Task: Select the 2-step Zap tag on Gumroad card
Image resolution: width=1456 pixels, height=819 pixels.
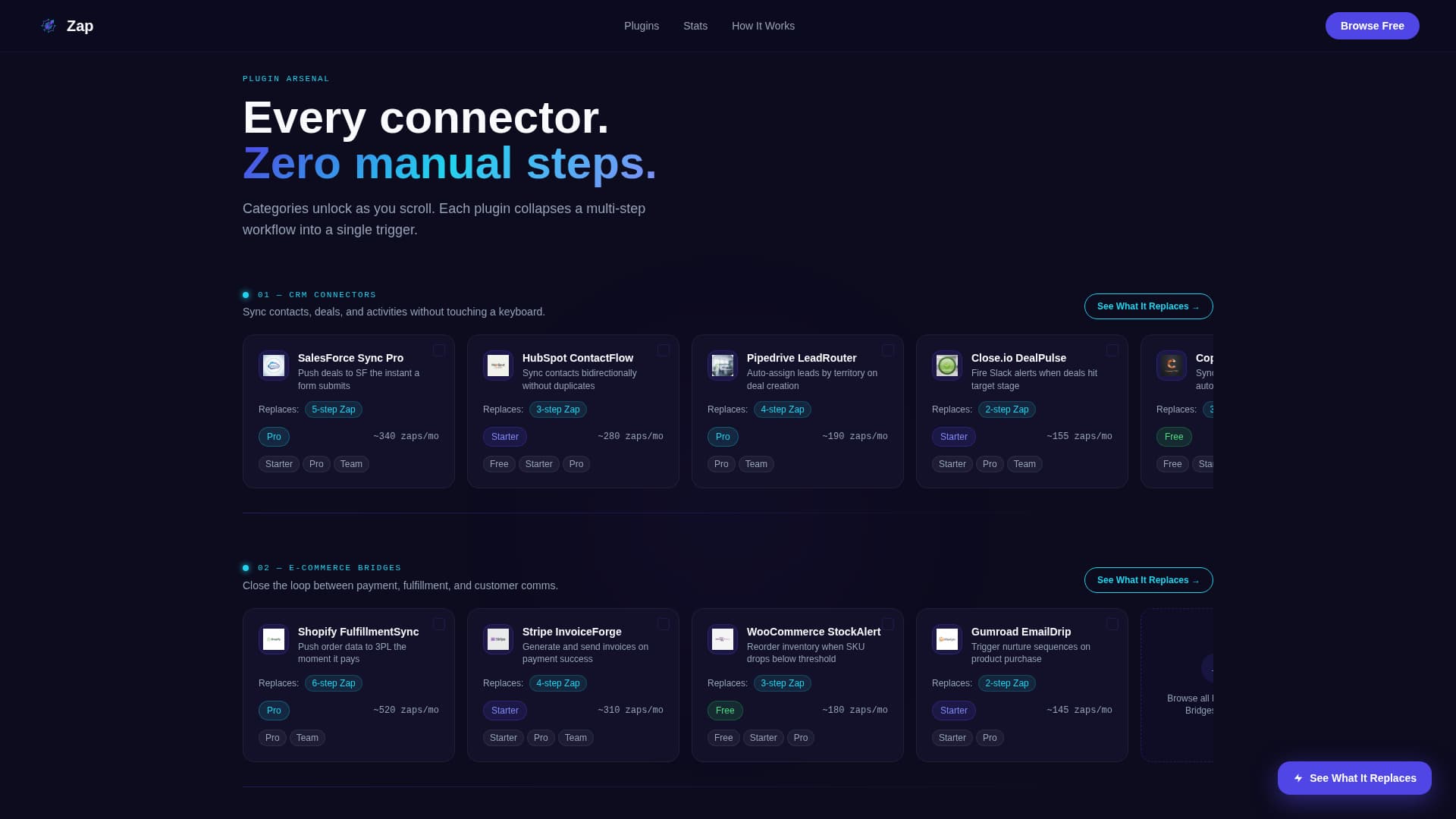Action: point(1007,683)
